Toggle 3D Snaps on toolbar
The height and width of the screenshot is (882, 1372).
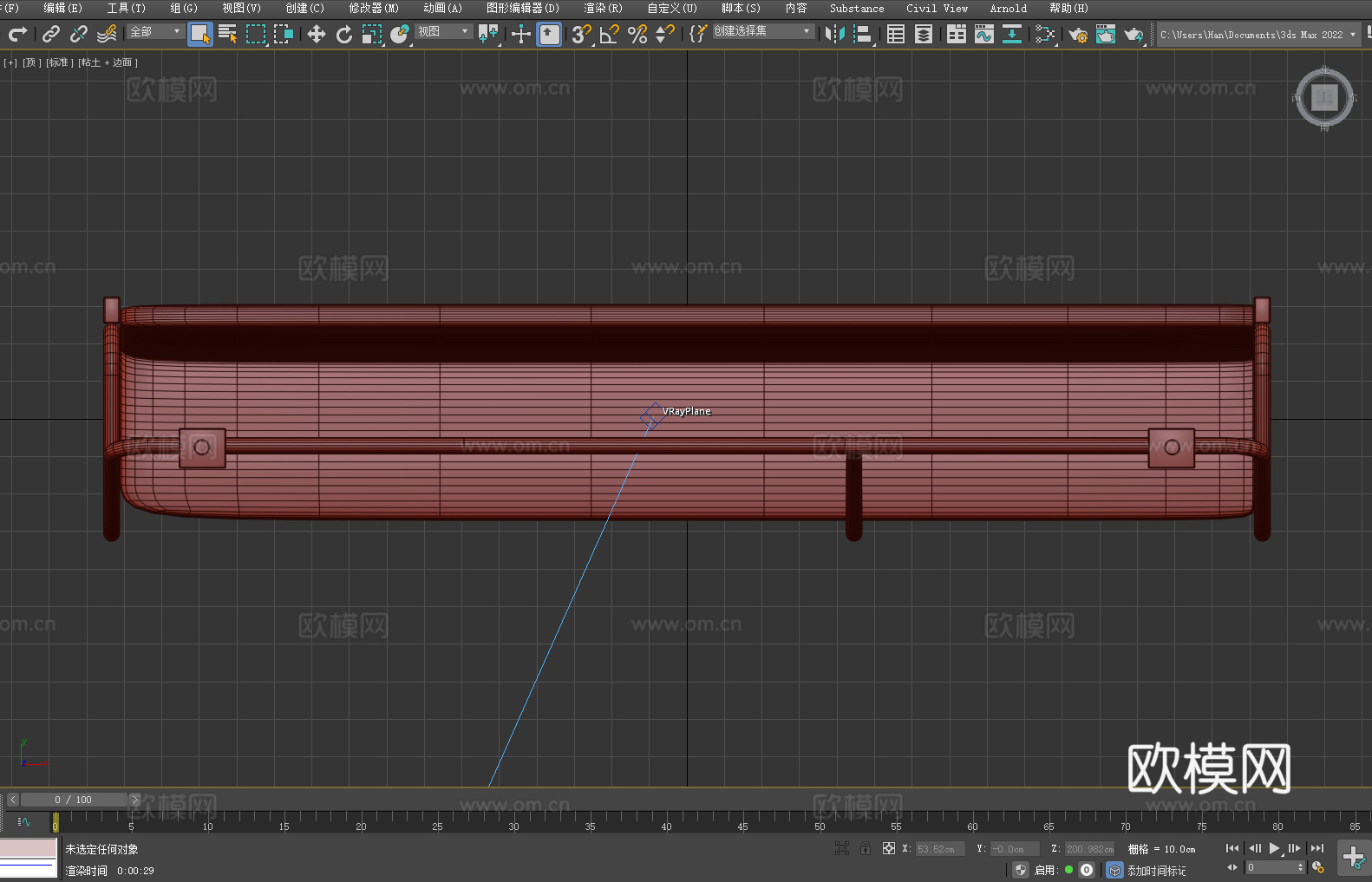(x=582, y=34)
